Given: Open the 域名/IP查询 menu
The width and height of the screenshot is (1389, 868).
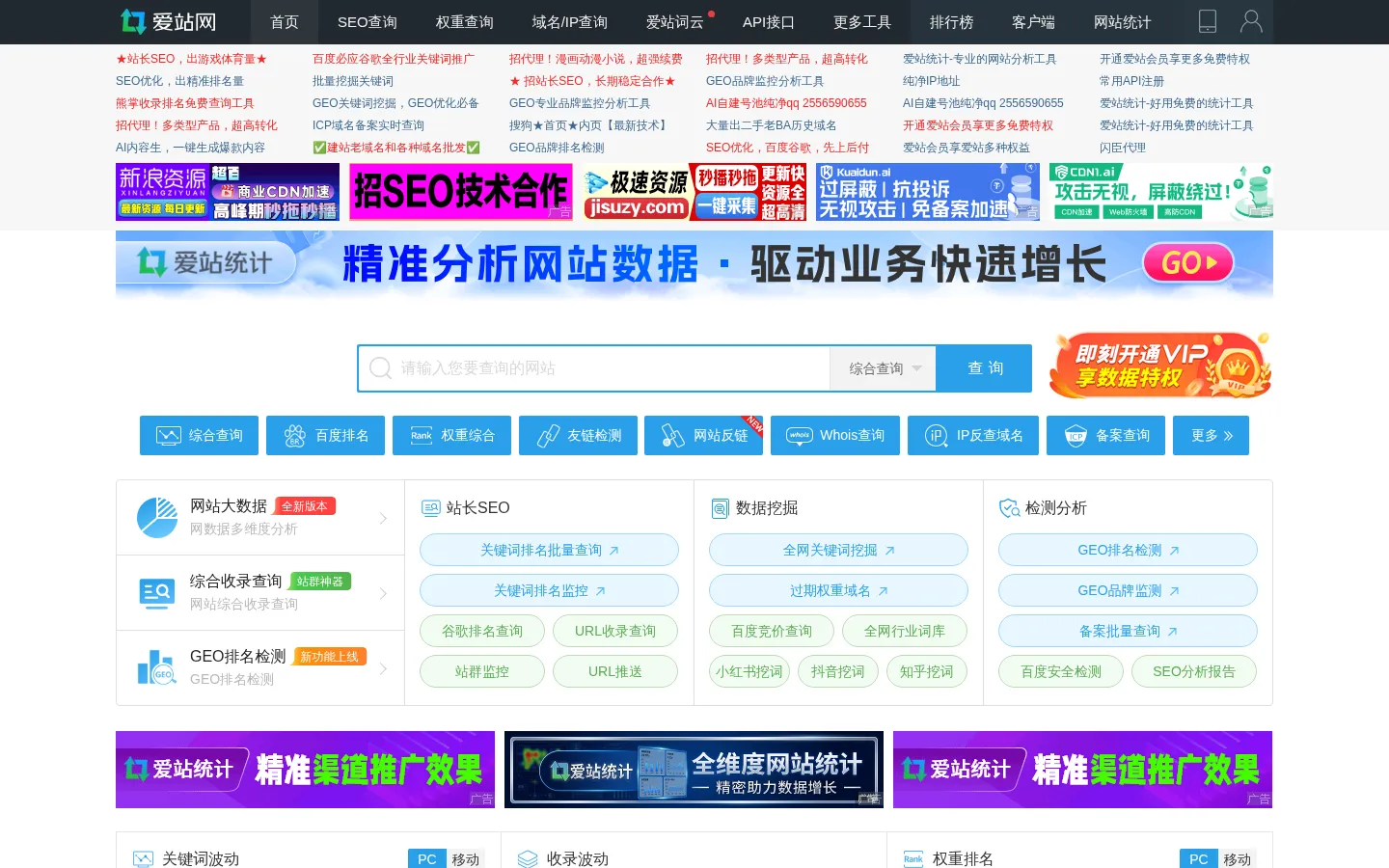Looking at the screenshot, I should click(x=570, y=21).
